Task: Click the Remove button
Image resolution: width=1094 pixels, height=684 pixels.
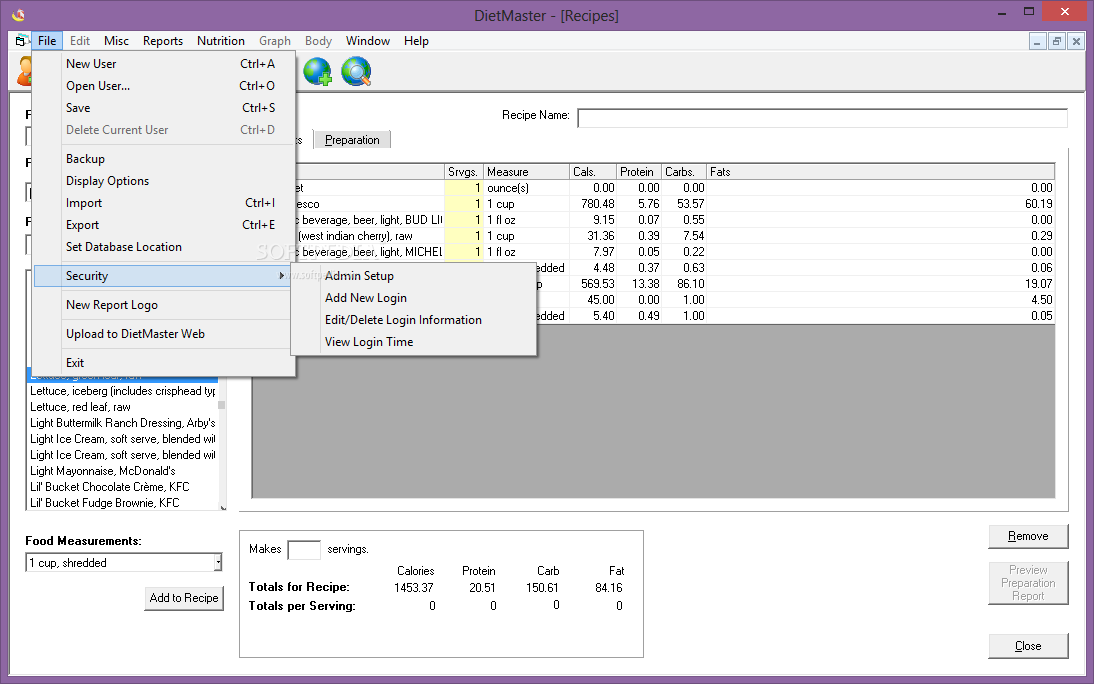Action: [x=1028, y=536]
